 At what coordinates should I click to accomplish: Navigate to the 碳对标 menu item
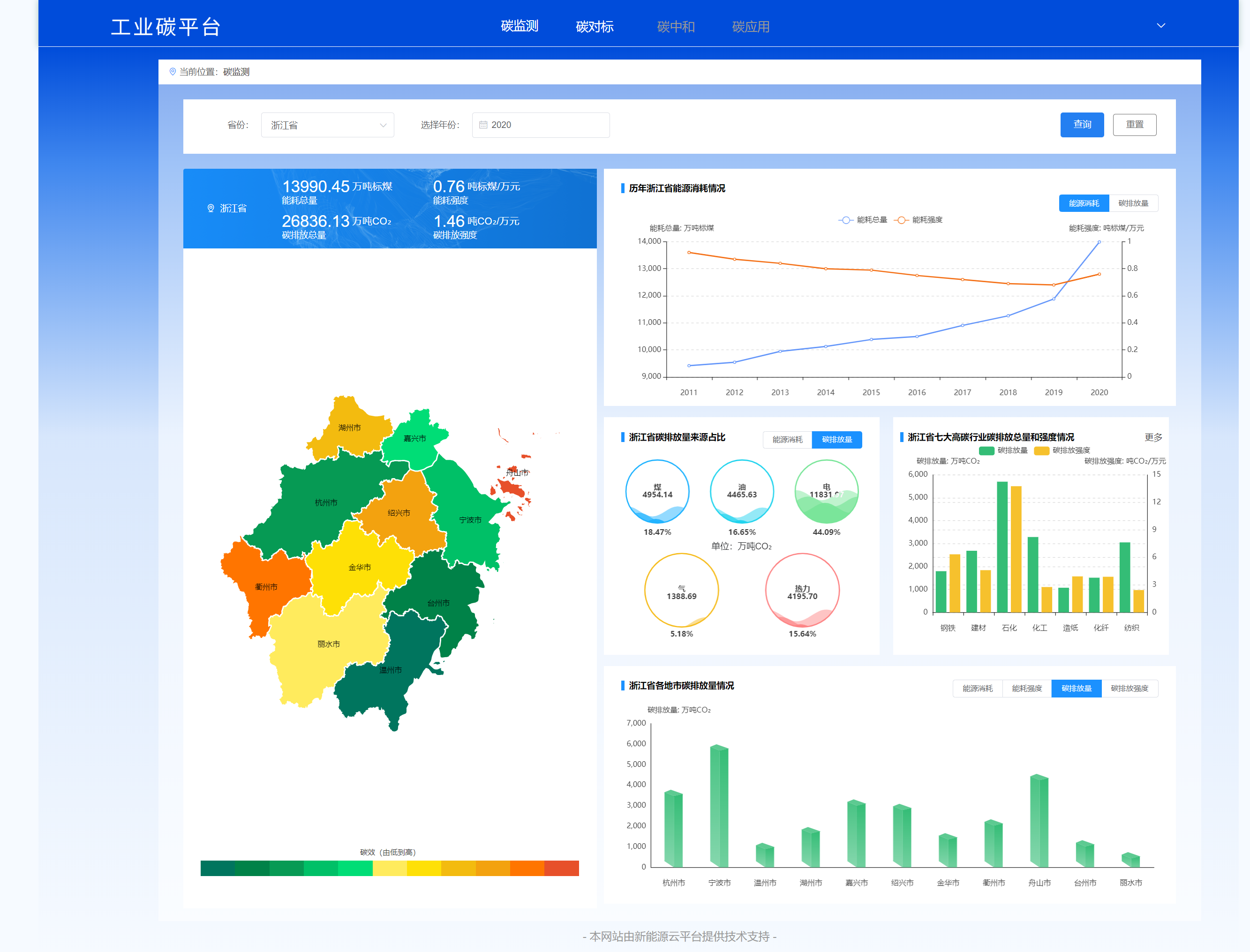[595, 26]
